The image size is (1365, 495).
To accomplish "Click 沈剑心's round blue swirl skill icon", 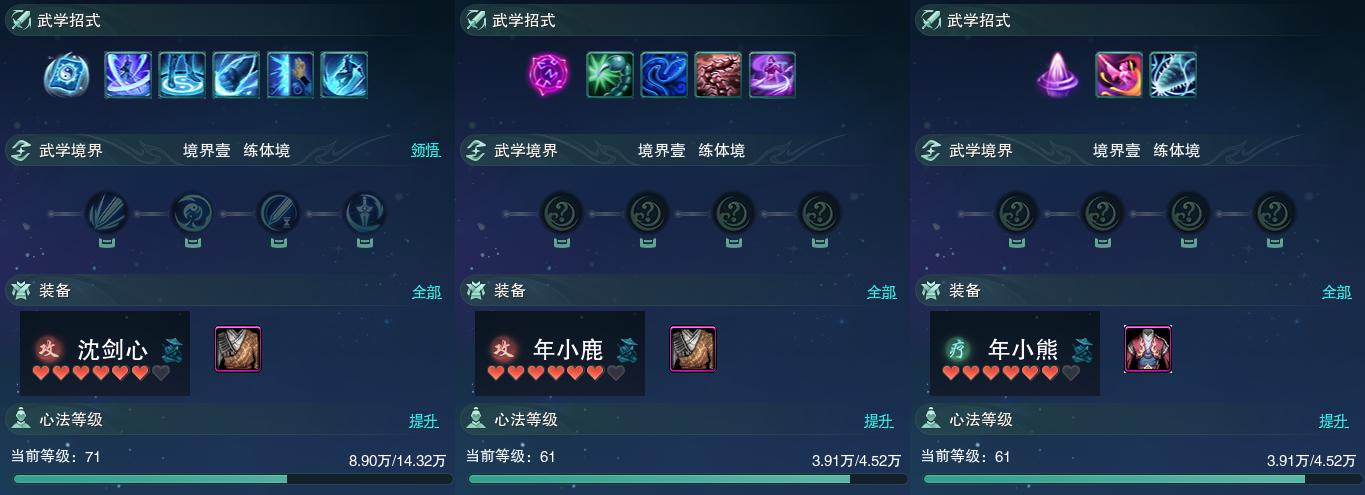I will [x=67, y=75].
